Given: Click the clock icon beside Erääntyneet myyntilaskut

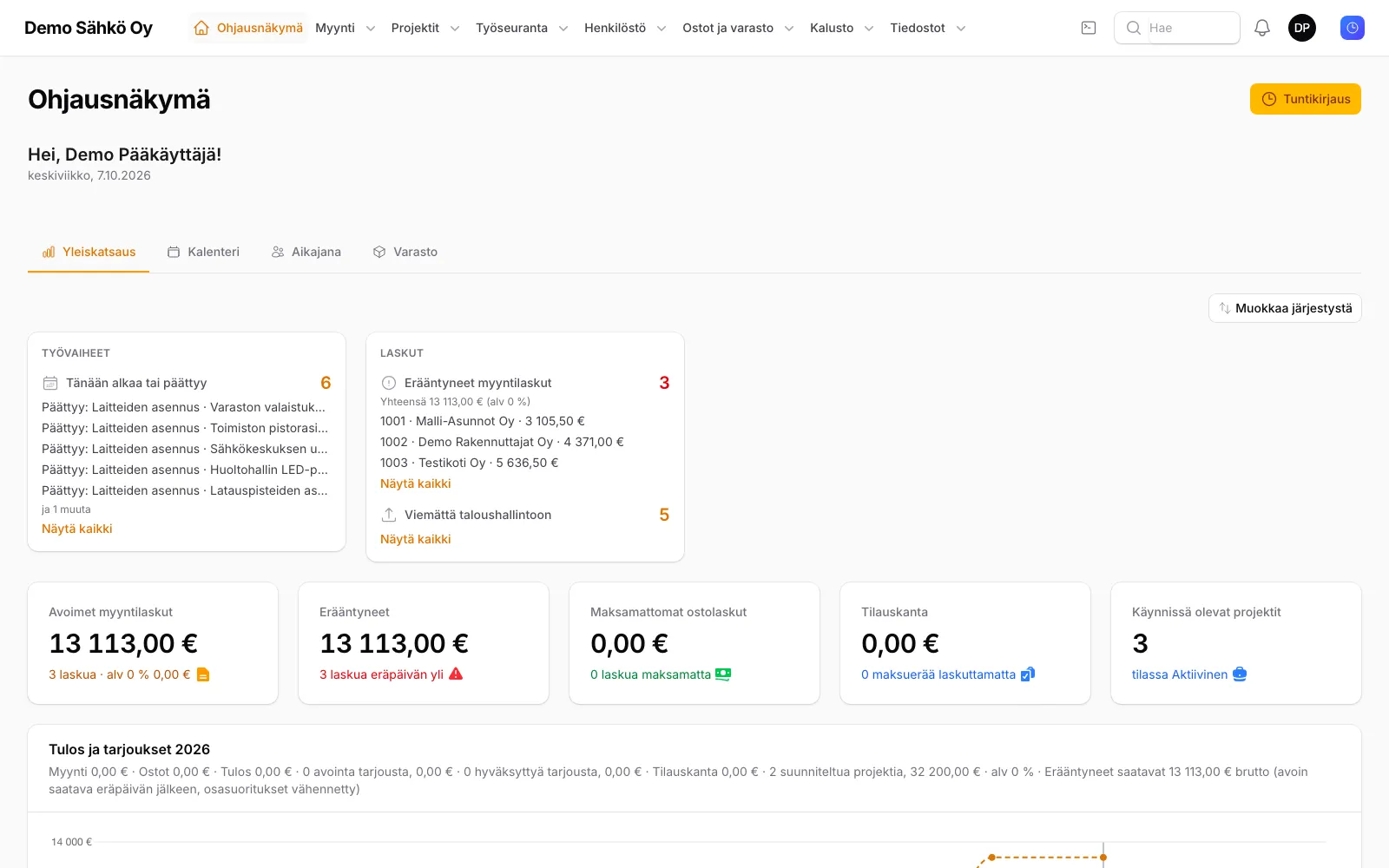Looking at the screenshot, I should (x=389, y=383).
